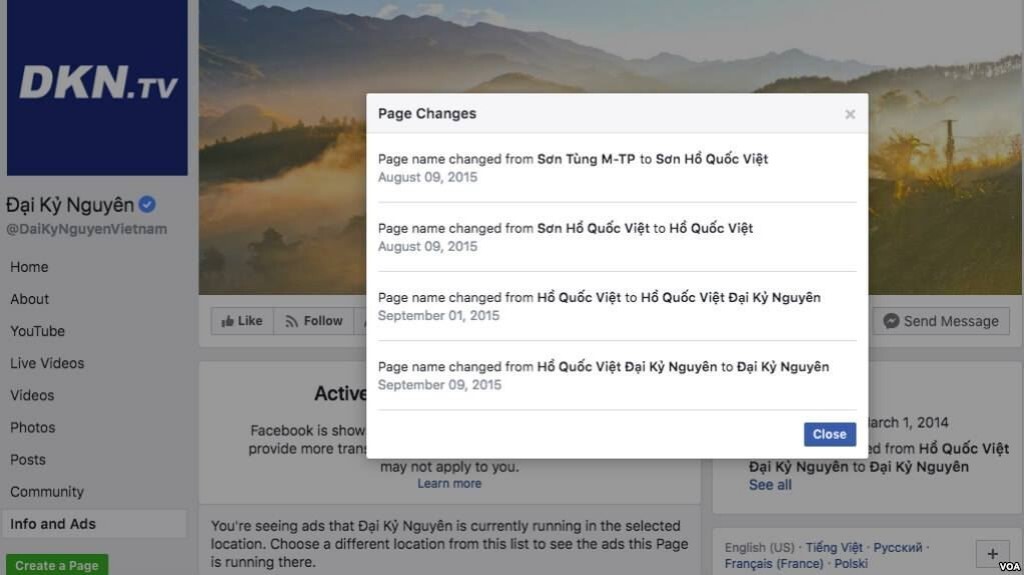This screenshot has height=575, width=1024.
Task: Open the Home page section
Action: 29,267
